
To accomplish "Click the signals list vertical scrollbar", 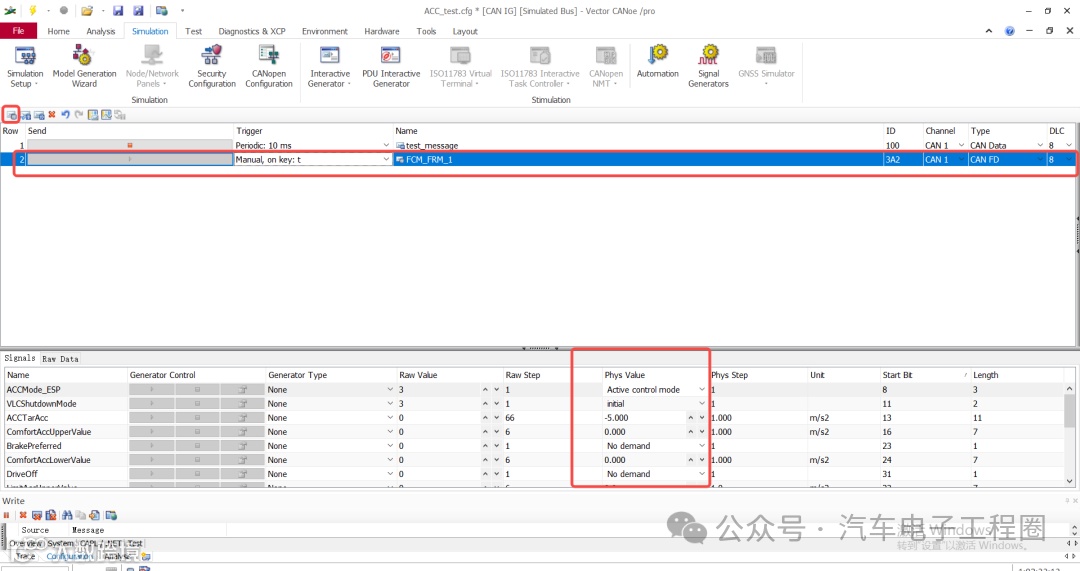I will pyautogui.click(x=1069, y=435).
